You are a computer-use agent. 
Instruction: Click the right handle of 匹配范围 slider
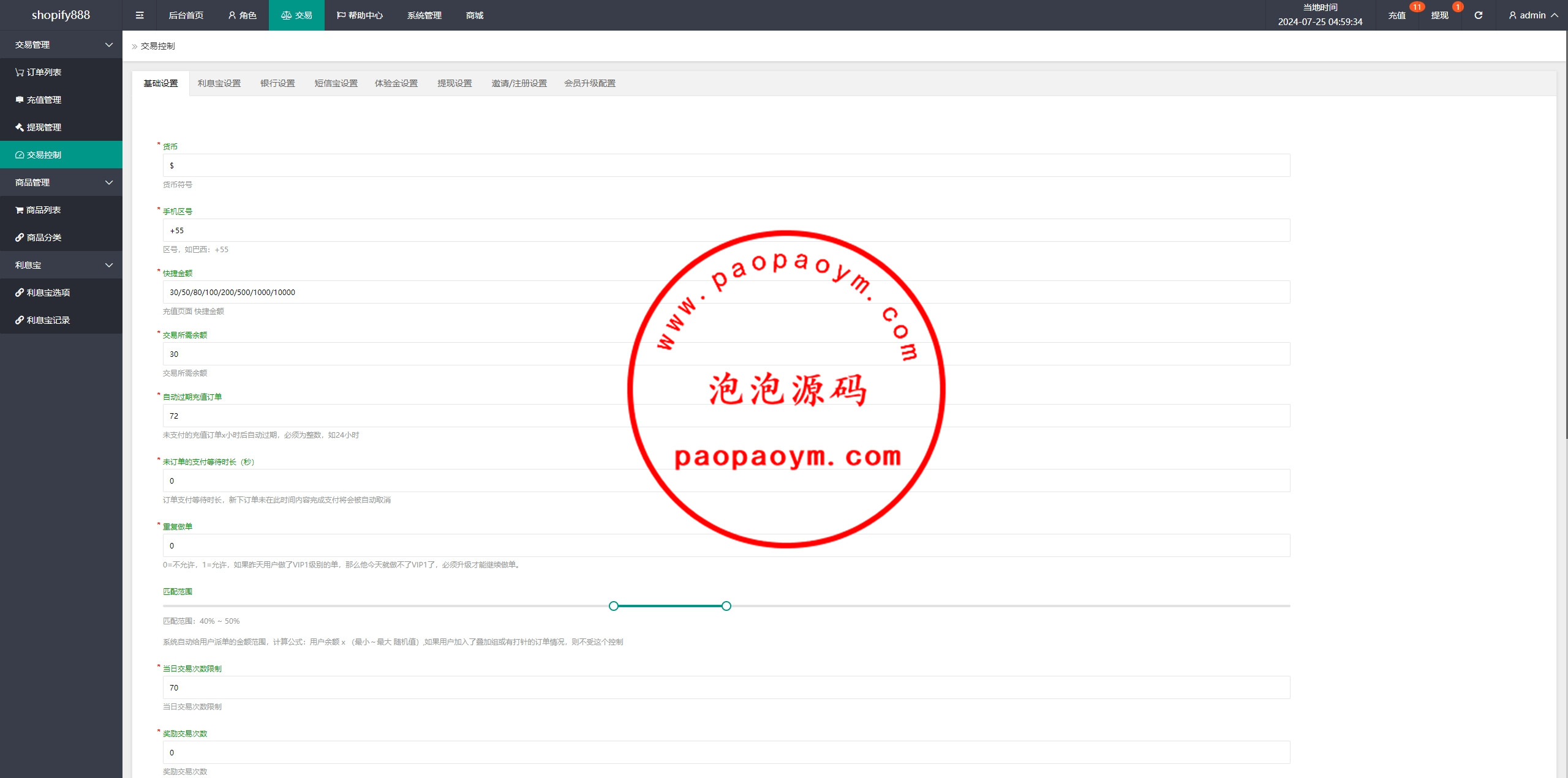(726, 606)
